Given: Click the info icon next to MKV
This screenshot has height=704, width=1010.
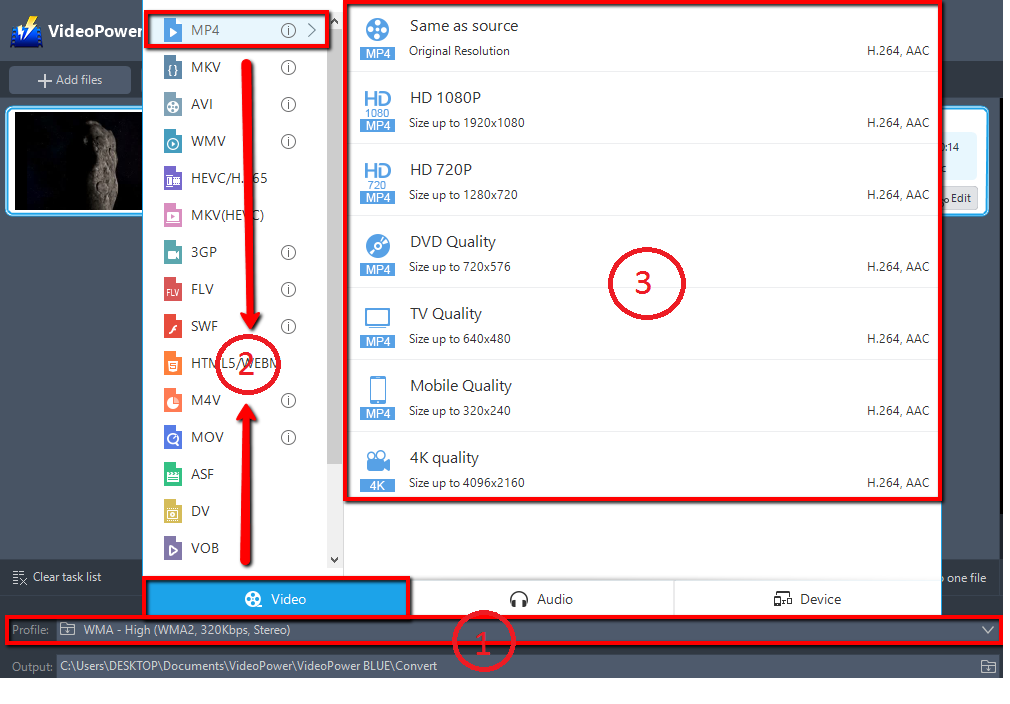Looking at the screenshot, I should [288, 68].
